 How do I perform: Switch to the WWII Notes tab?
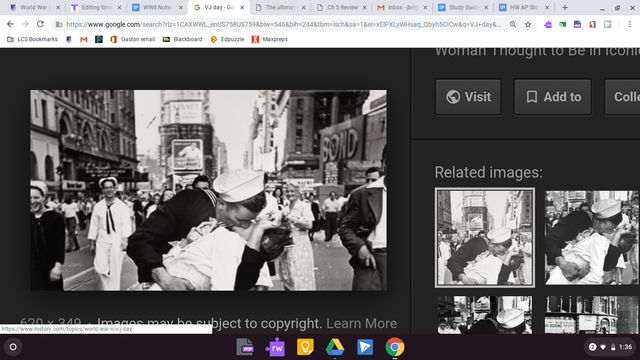[x=157, y=8]
